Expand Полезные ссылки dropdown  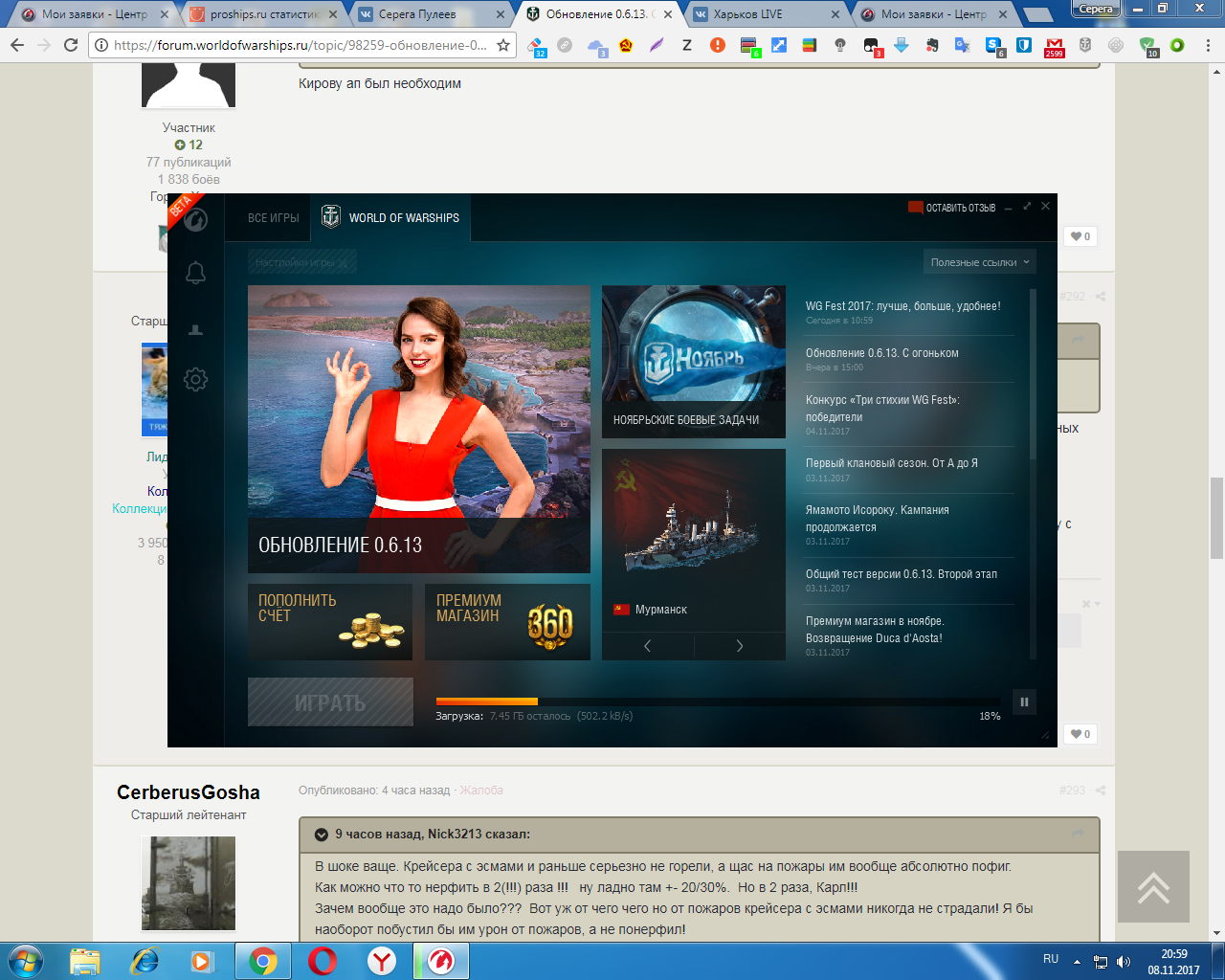(980, 262)
